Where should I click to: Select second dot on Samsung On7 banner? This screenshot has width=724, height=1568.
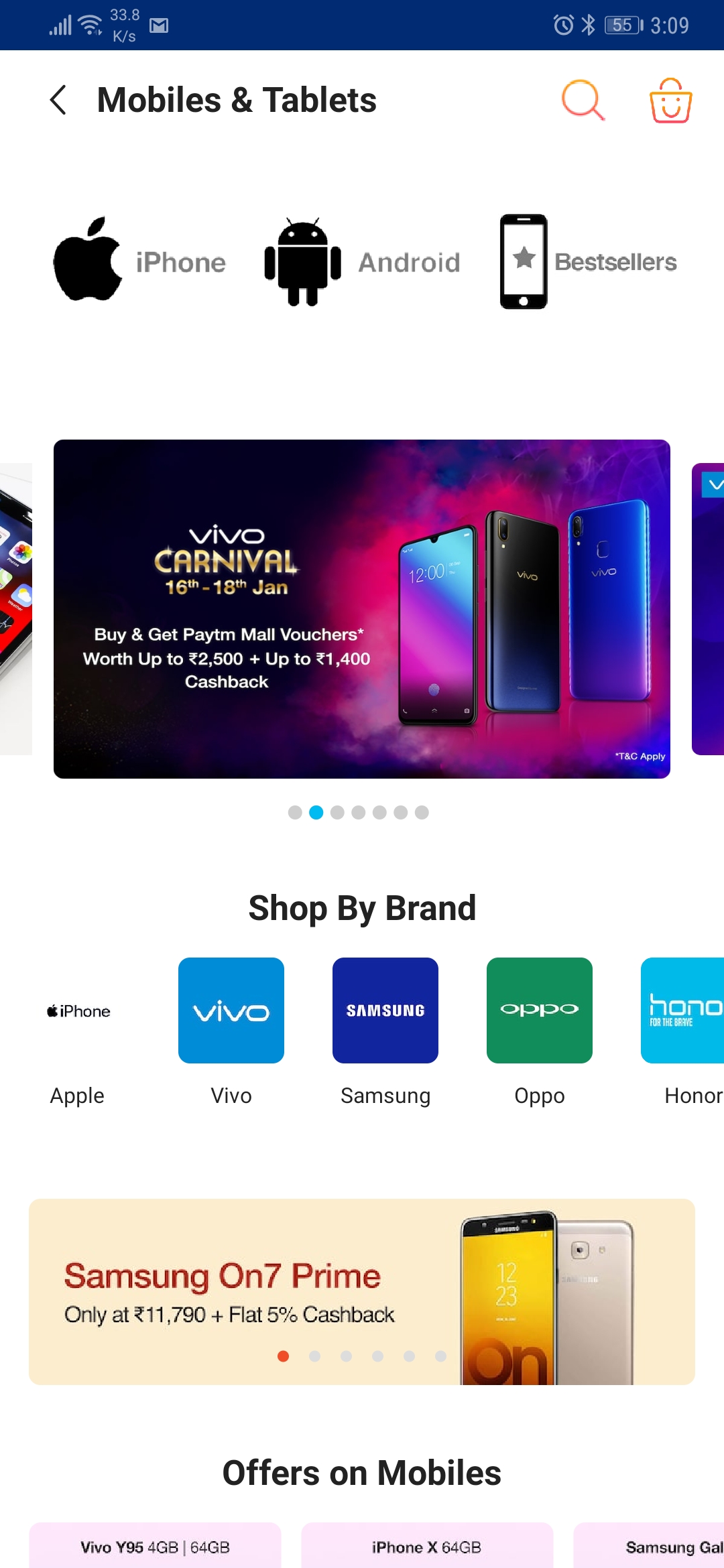315,1356
